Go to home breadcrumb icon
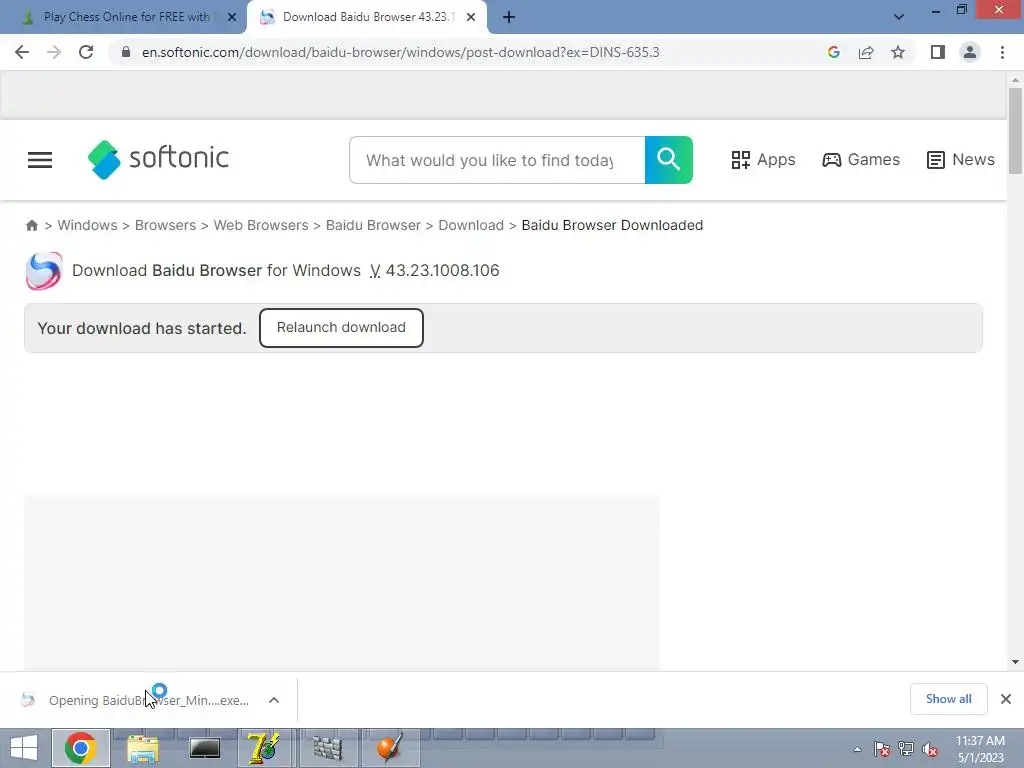This screenshot has height=768, width=1024. click(31, 225)
